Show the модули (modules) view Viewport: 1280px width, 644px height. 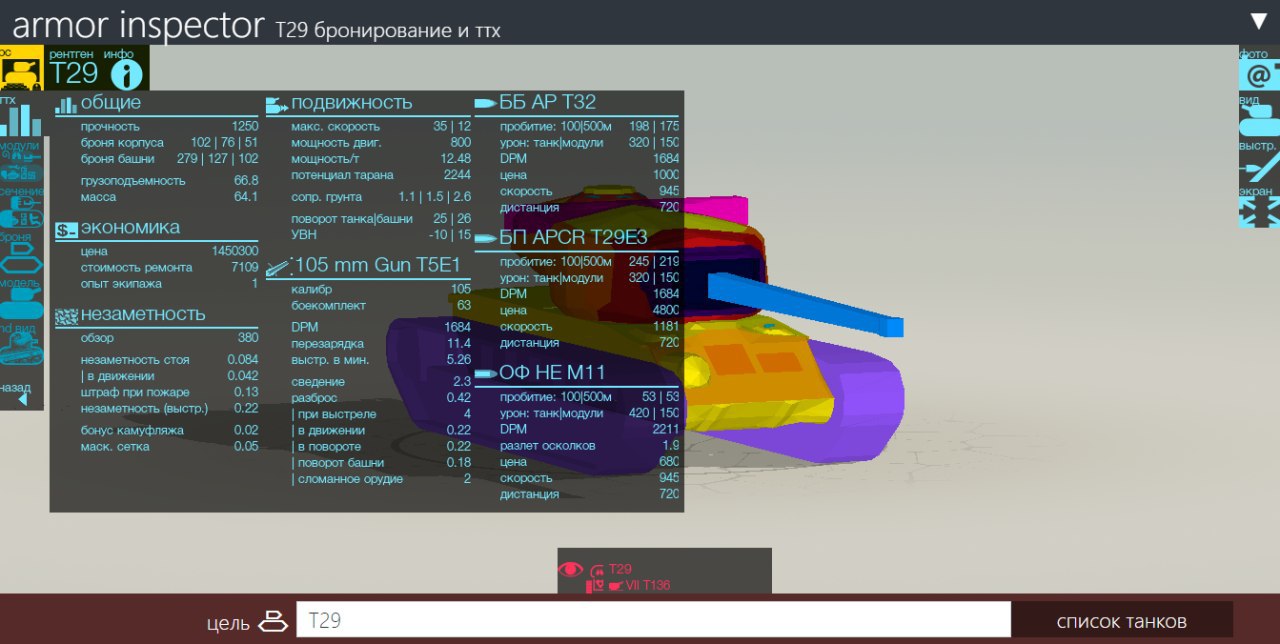20,166
